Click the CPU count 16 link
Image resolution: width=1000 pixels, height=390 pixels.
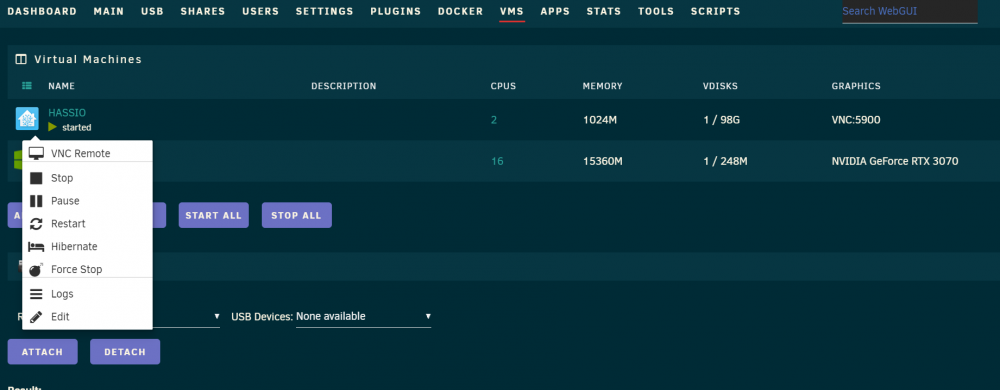497,161
